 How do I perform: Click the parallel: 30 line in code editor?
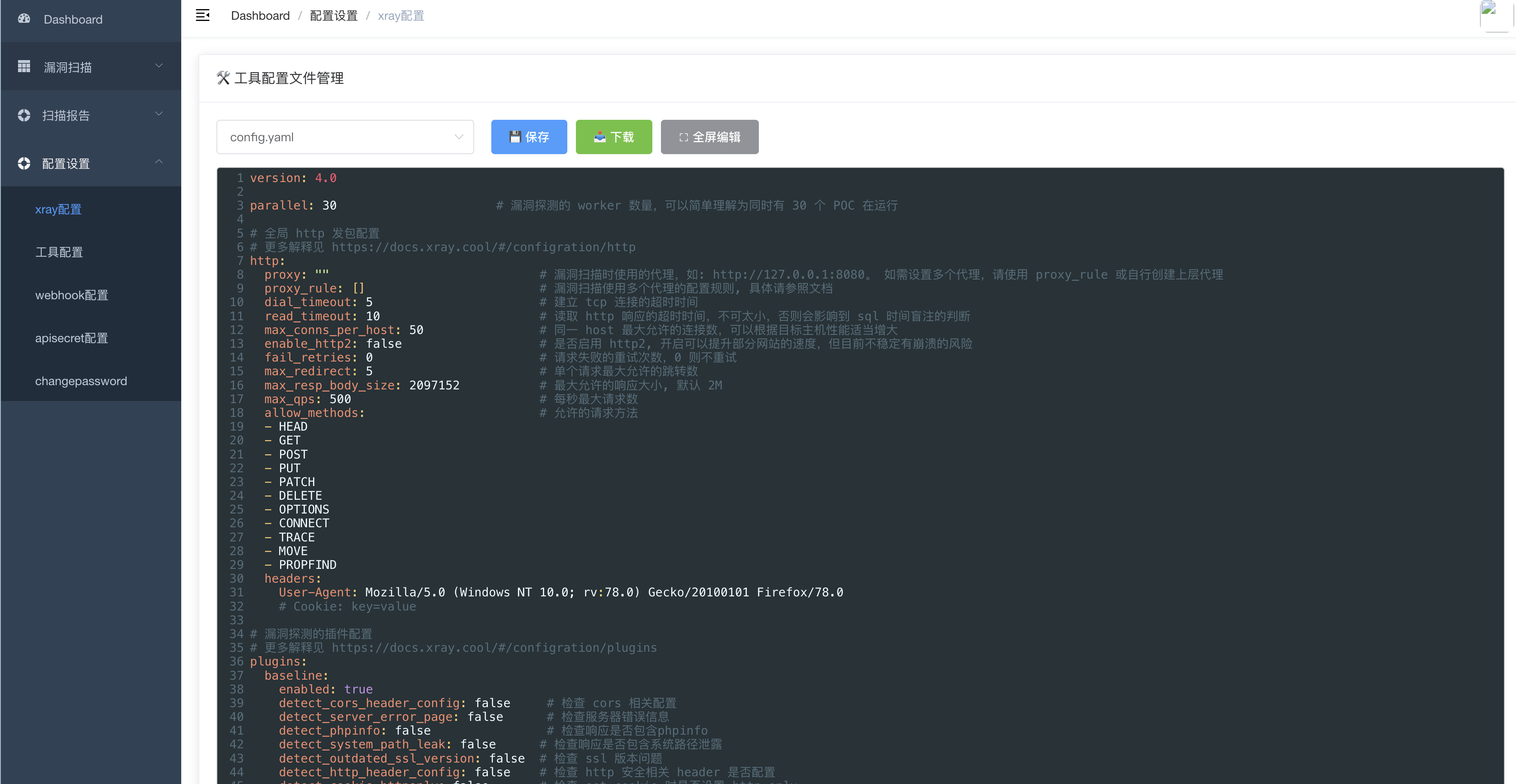[293, 205]
